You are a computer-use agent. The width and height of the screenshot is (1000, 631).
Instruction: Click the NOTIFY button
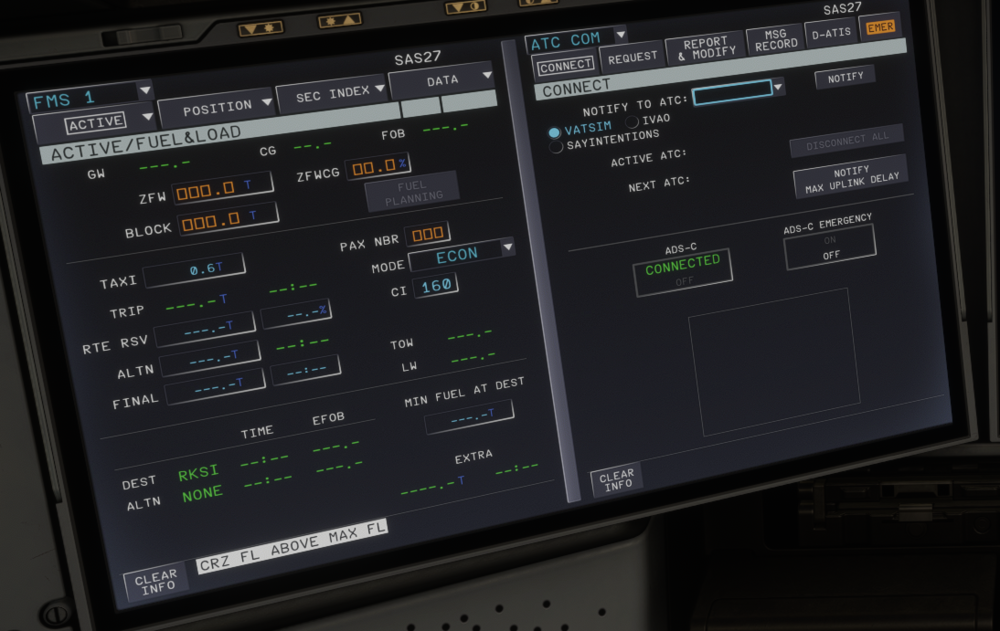(x=845, y=77)
